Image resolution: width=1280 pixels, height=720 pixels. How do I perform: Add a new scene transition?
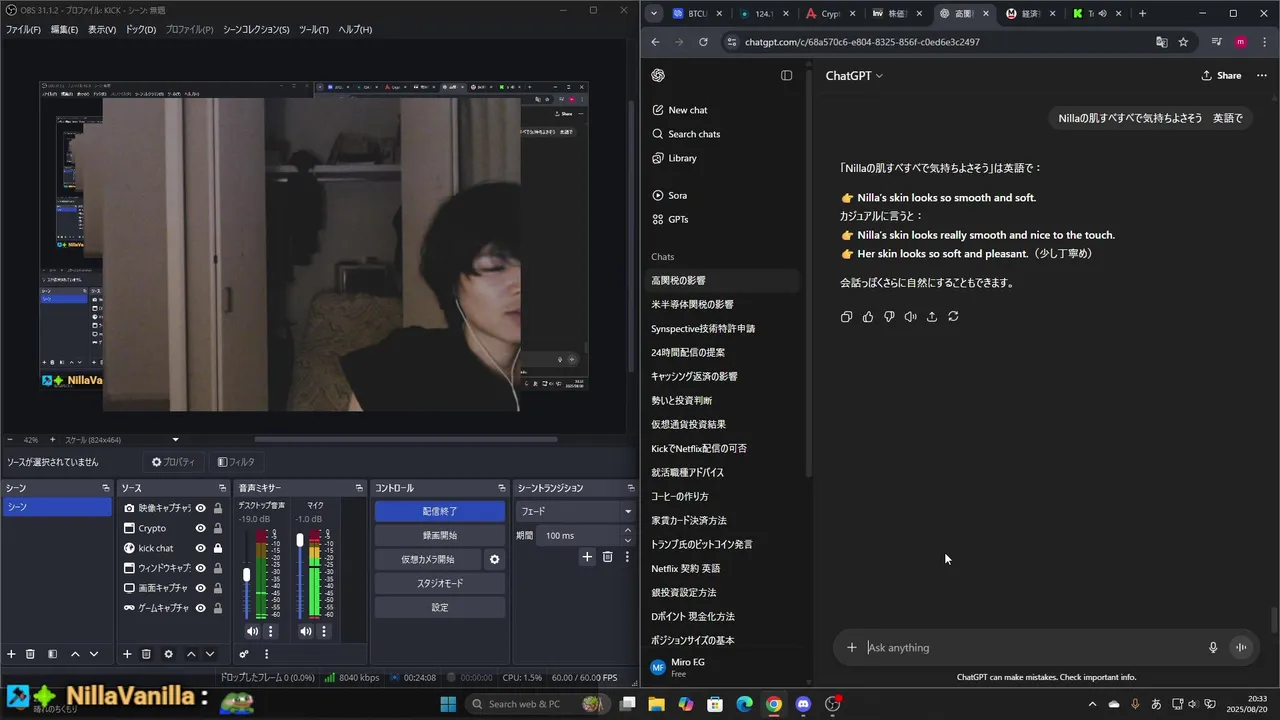point(587,557)
